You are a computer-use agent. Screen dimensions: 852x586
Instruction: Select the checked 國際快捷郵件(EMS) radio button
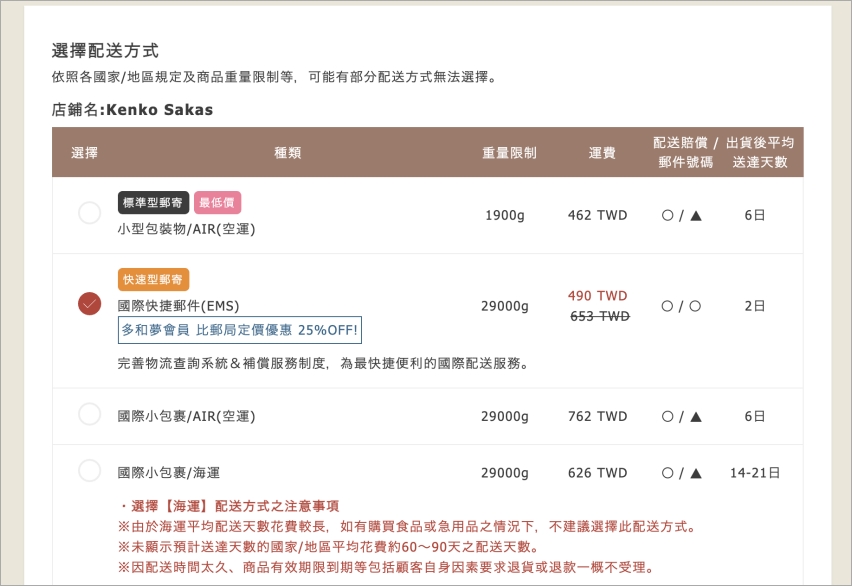coord(89,304)
